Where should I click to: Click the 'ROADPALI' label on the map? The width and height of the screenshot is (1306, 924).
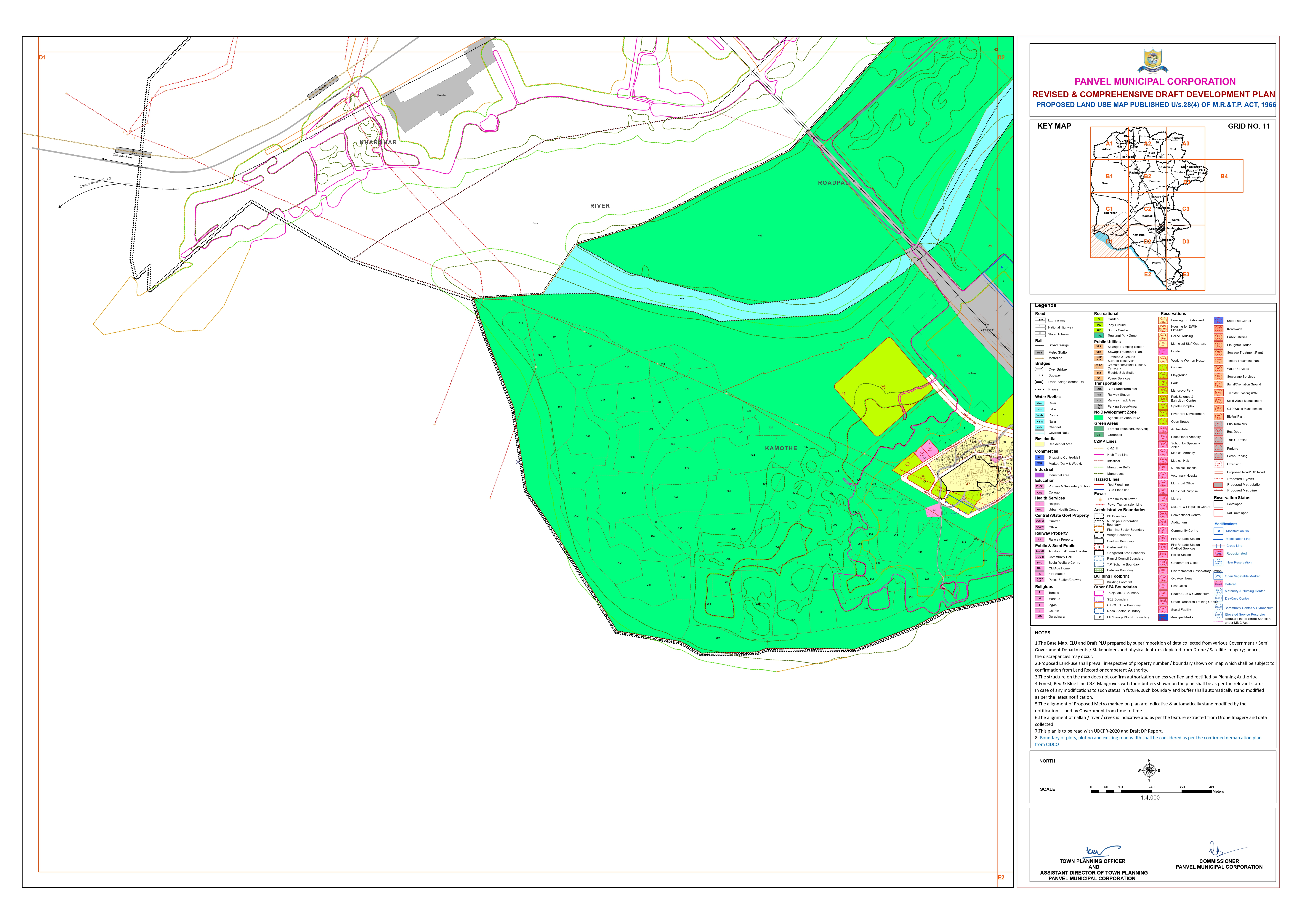pyautogui.click(x=834, y=183)
